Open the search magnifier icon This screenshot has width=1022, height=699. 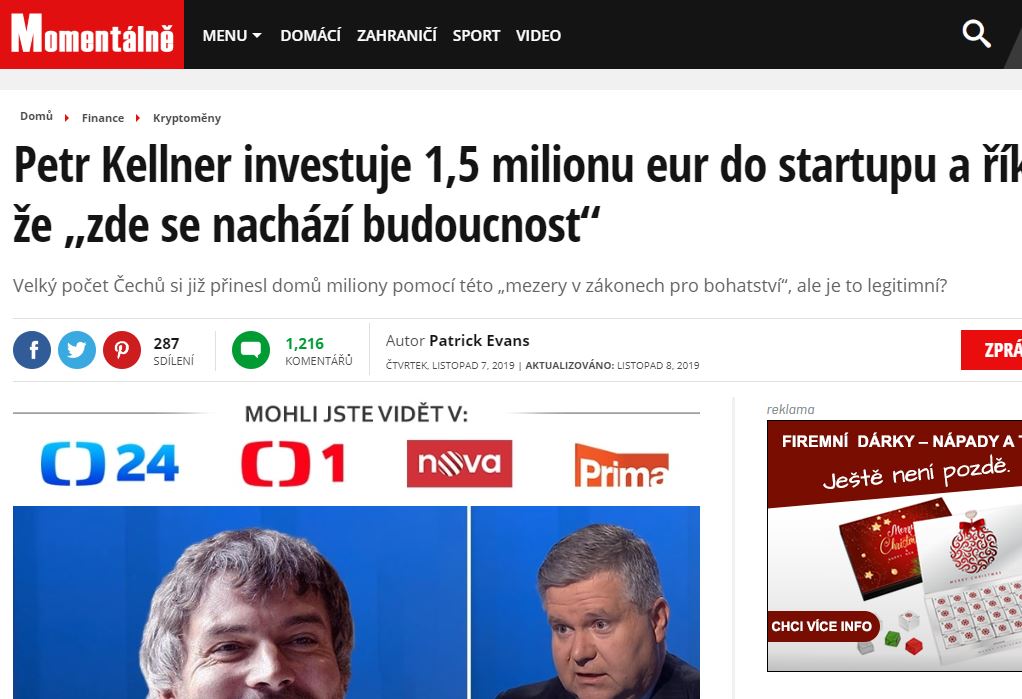[x=976, y=34]
